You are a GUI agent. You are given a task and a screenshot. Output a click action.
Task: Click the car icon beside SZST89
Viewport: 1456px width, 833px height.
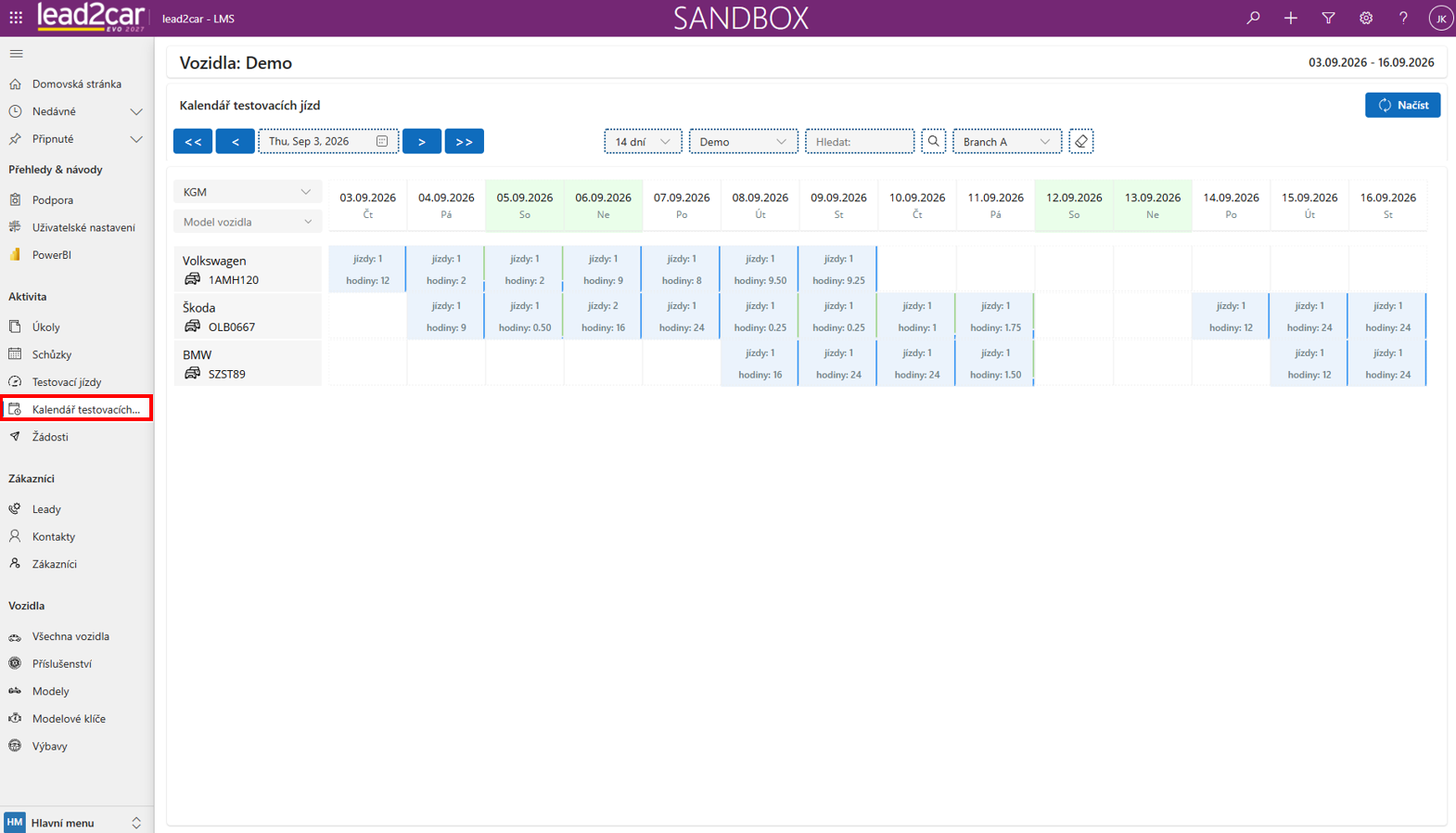pos(192,374)
